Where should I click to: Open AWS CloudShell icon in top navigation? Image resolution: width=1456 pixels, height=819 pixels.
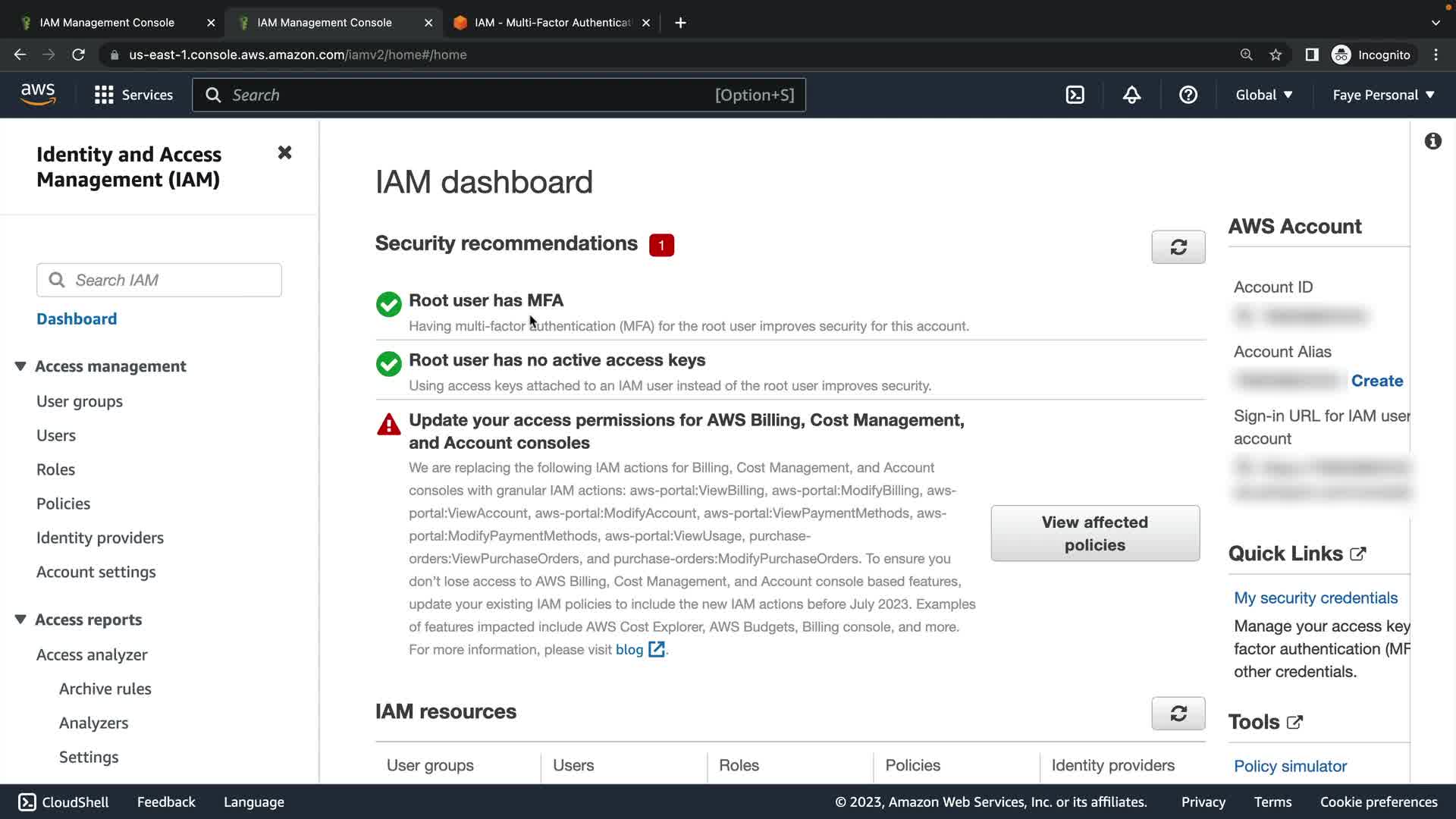point(1075,95)
